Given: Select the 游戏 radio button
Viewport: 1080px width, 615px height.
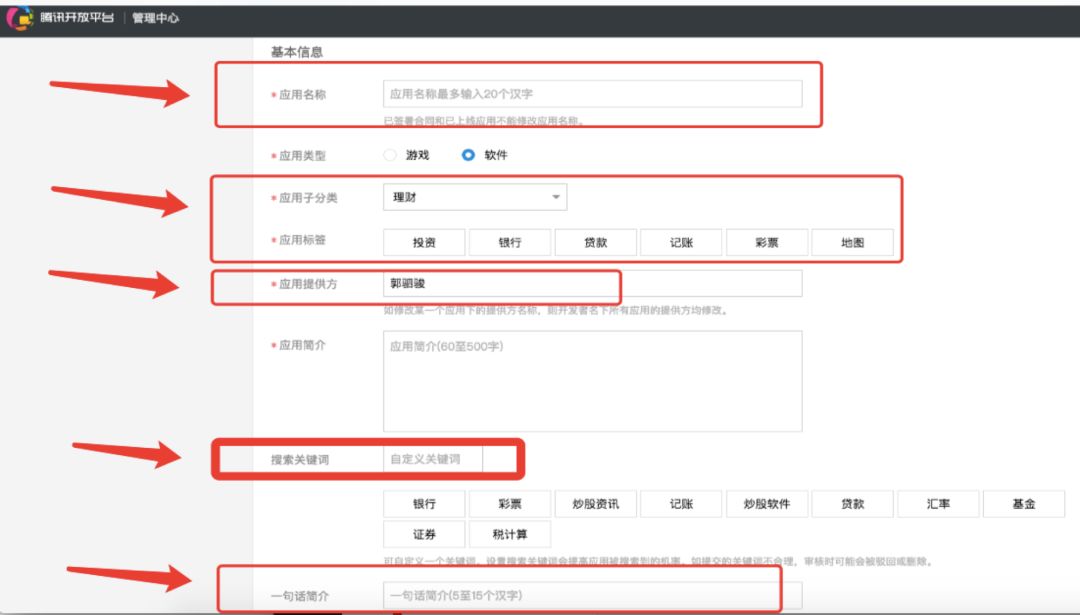Looking at the screenshot, I should (390, 156).
